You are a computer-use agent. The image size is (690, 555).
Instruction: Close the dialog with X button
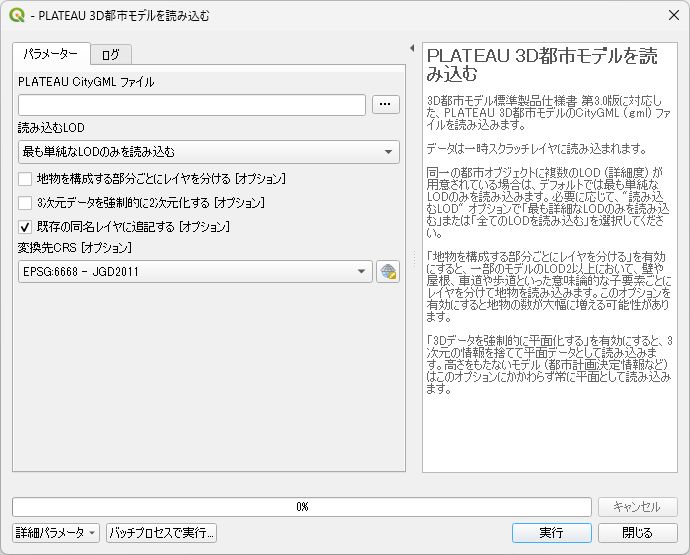coord(674,15)
